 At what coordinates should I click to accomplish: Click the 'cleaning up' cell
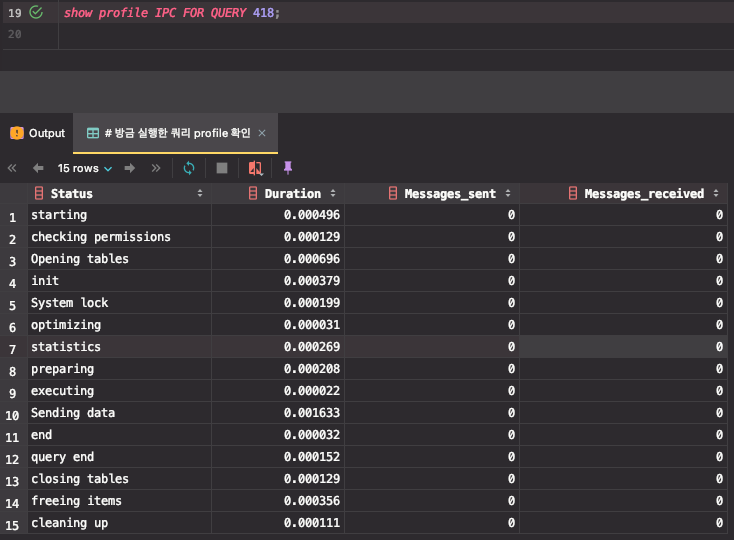pos(119,523)
